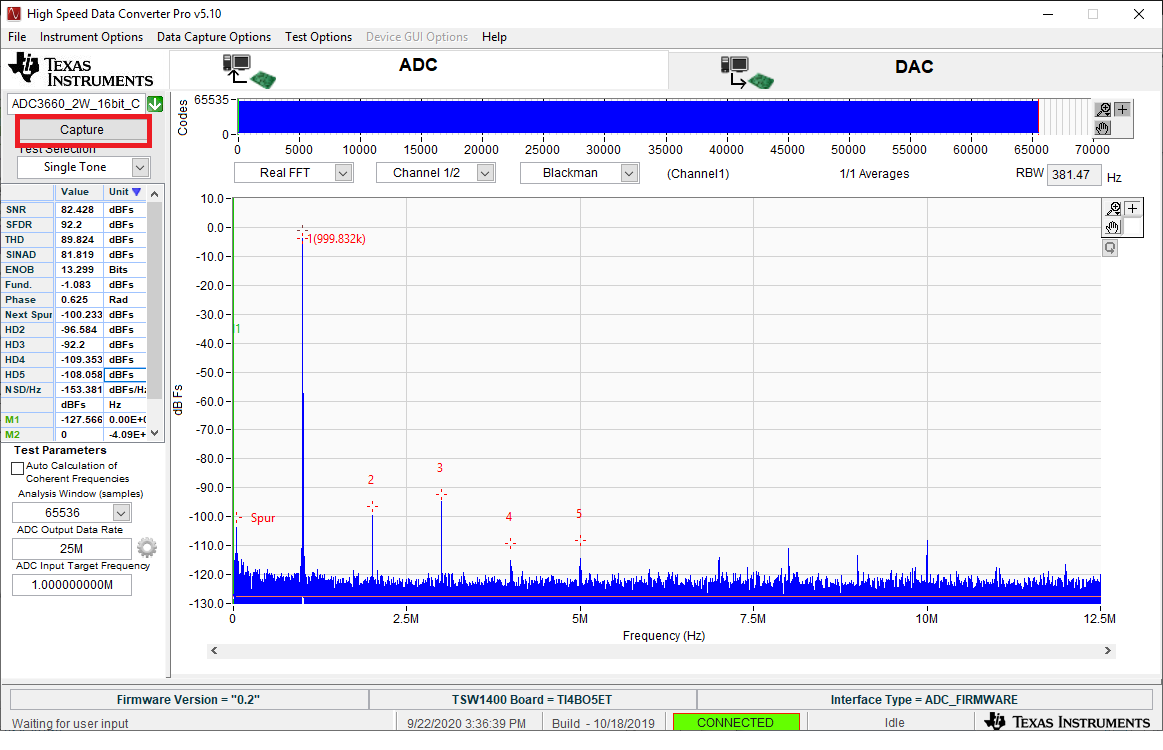This screenshot has width=1163, height=750.
Task: Click the green download arrow next to device name
Action: coord(155,103)
